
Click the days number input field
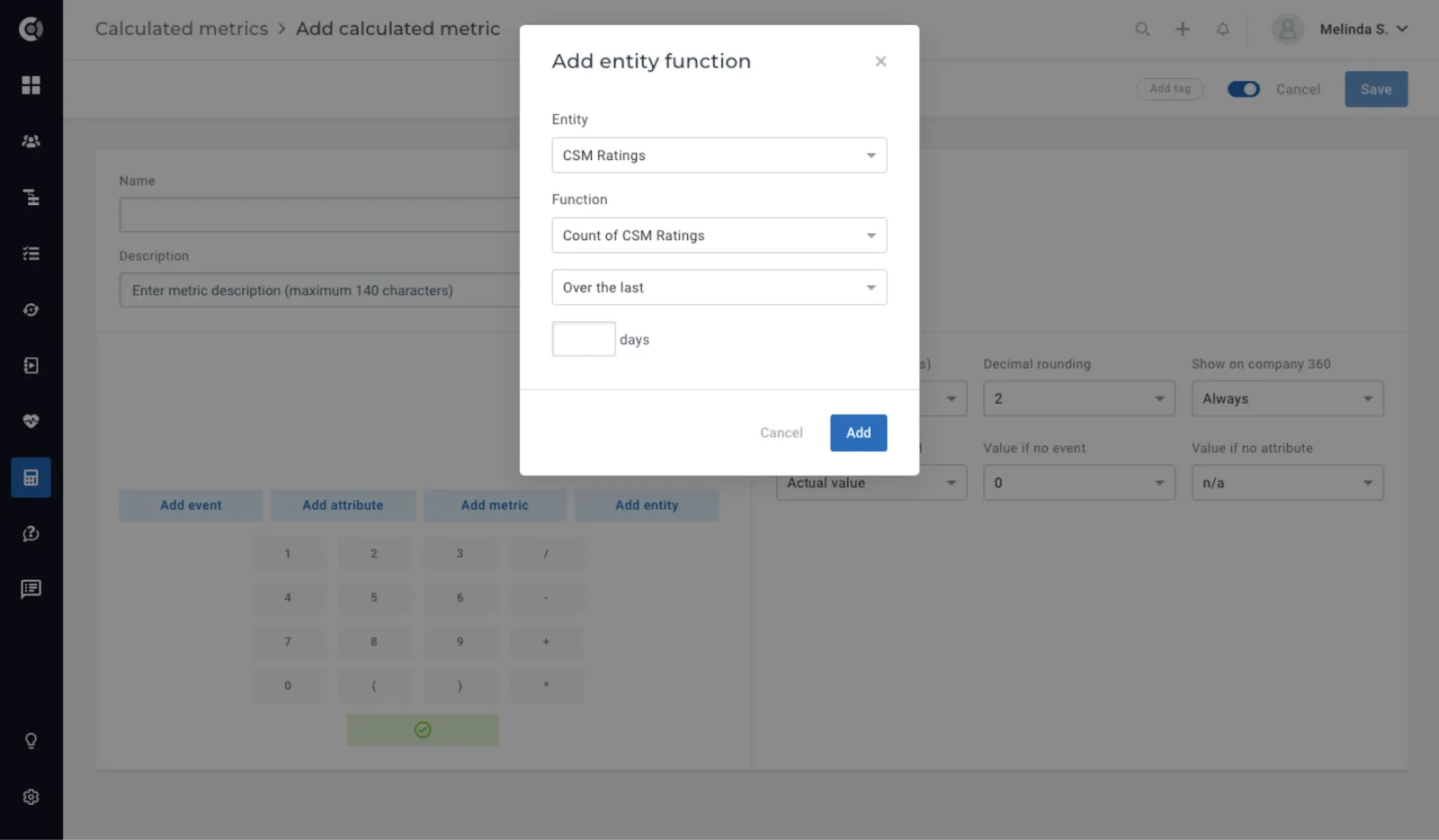pos(584,339)
